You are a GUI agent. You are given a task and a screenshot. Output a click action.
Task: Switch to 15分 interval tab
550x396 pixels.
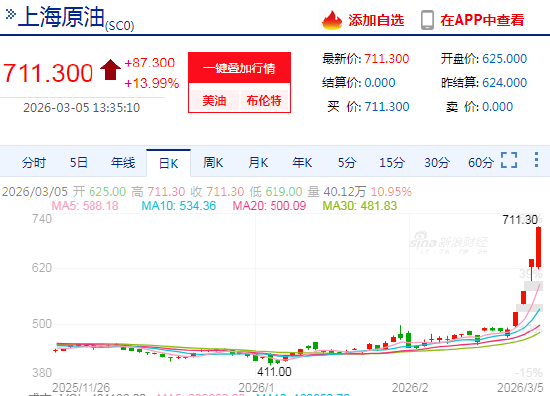point(392,163)
